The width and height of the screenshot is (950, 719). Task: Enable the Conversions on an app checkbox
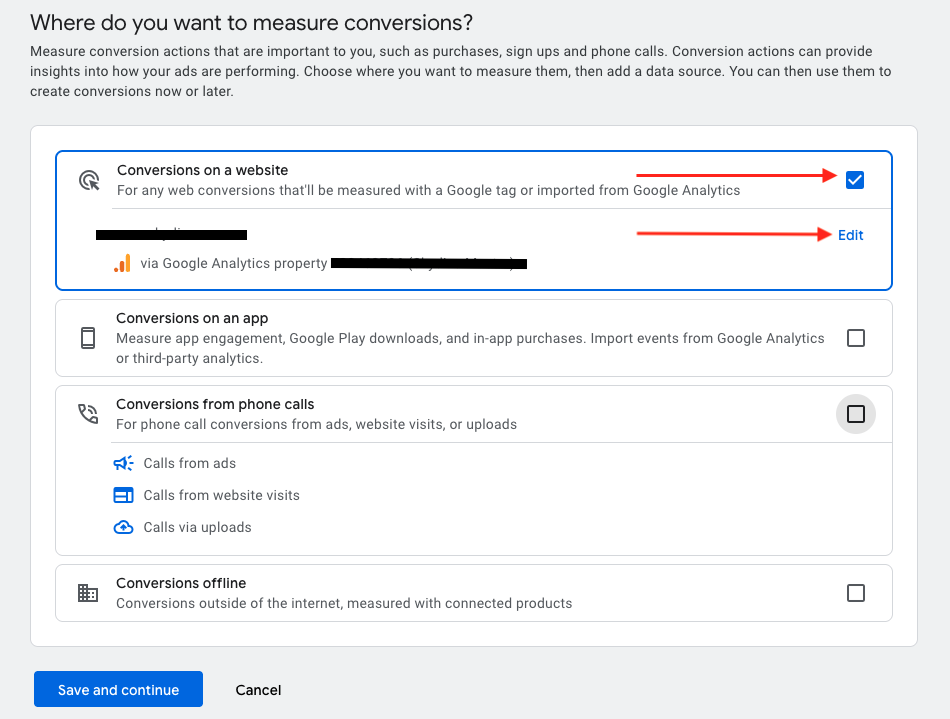pos(855,338)
